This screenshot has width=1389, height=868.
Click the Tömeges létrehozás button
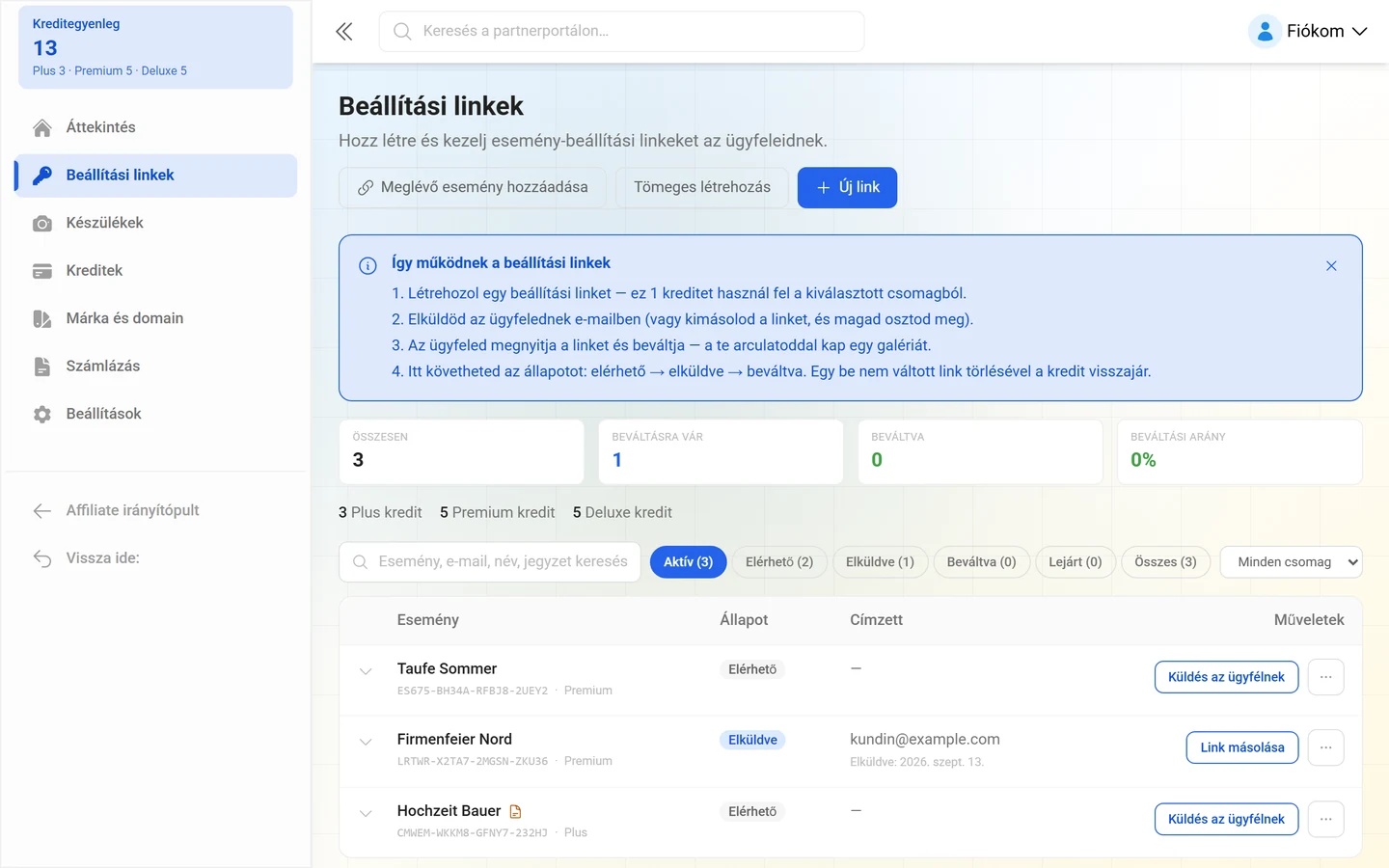pyautogui.click(x=702, y=187)
